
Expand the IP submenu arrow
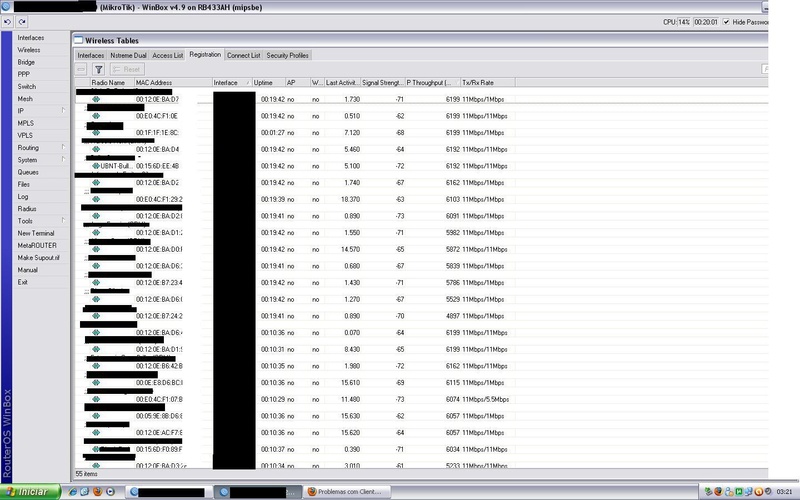(63, 110)
